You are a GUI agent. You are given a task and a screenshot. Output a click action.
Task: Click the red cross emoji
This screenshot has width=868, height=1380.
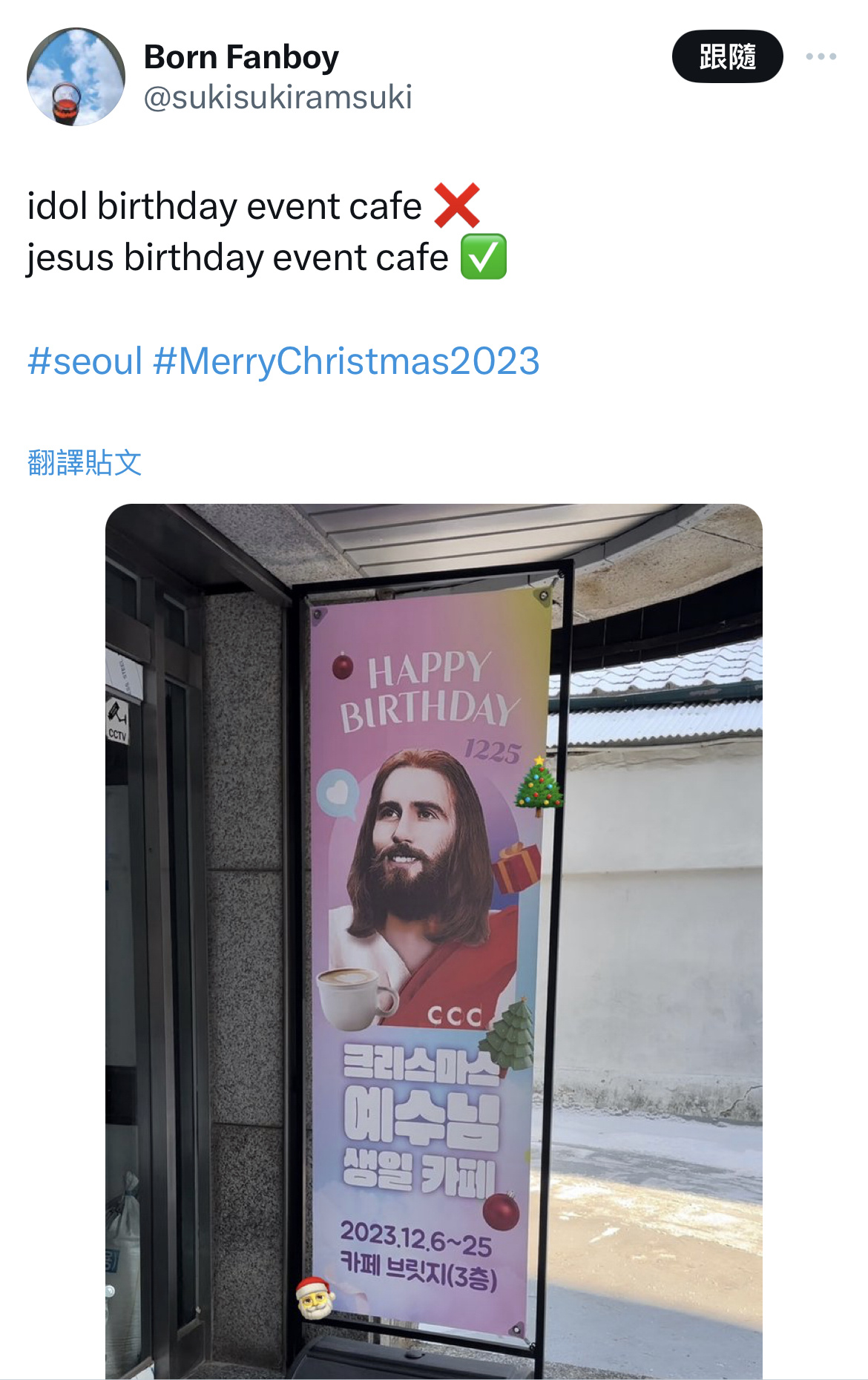(457, 206)
